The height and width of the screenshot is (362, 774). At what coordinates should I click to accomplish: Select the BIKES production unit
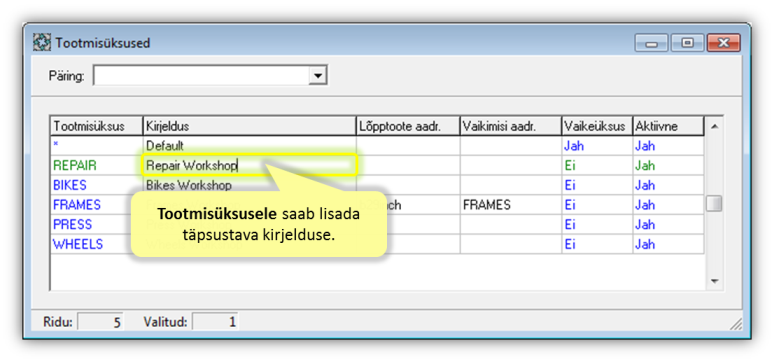(97, 185)
